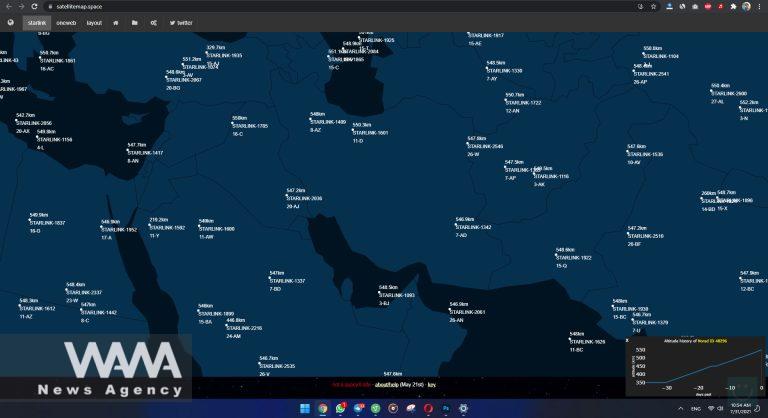Open the layout menu
Image resolution: width=768 pixels, height=418 pixels.
(x=94, y=23)
